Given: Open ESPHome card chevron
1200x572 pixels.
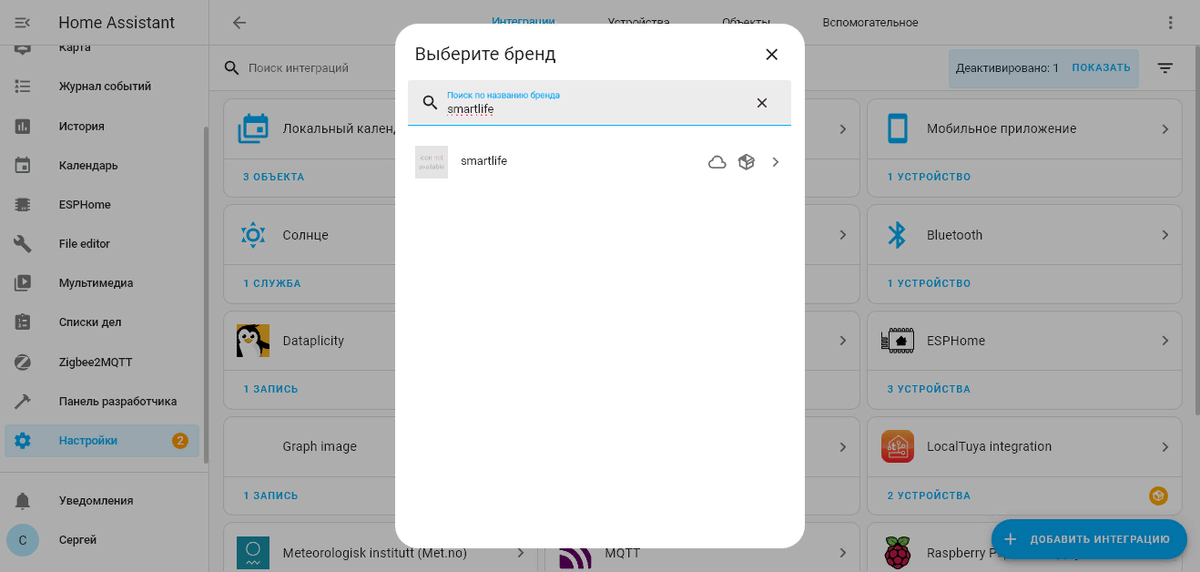Looking at the screenshot, I should click(x=1165, y=341).
